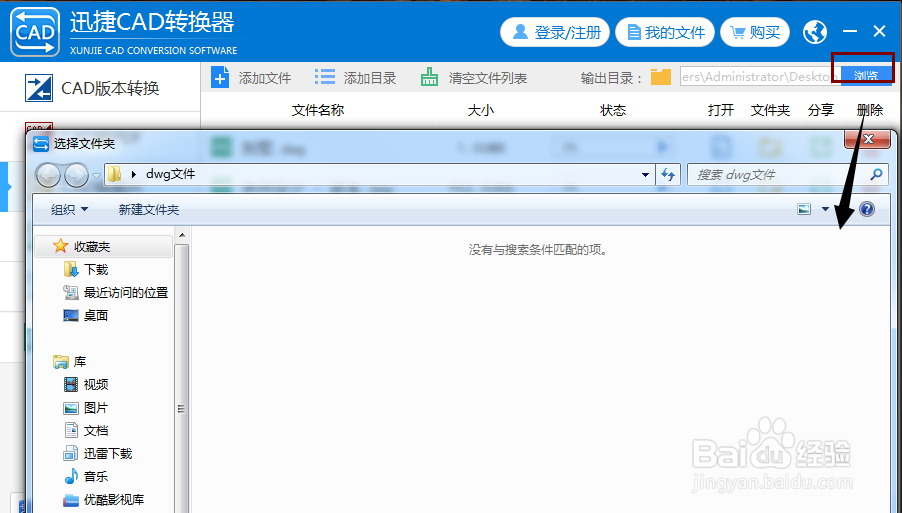The image size is (902, 513).
Task: Click navigation pane scroll up arrow
Action: click(x=182, y=235)
